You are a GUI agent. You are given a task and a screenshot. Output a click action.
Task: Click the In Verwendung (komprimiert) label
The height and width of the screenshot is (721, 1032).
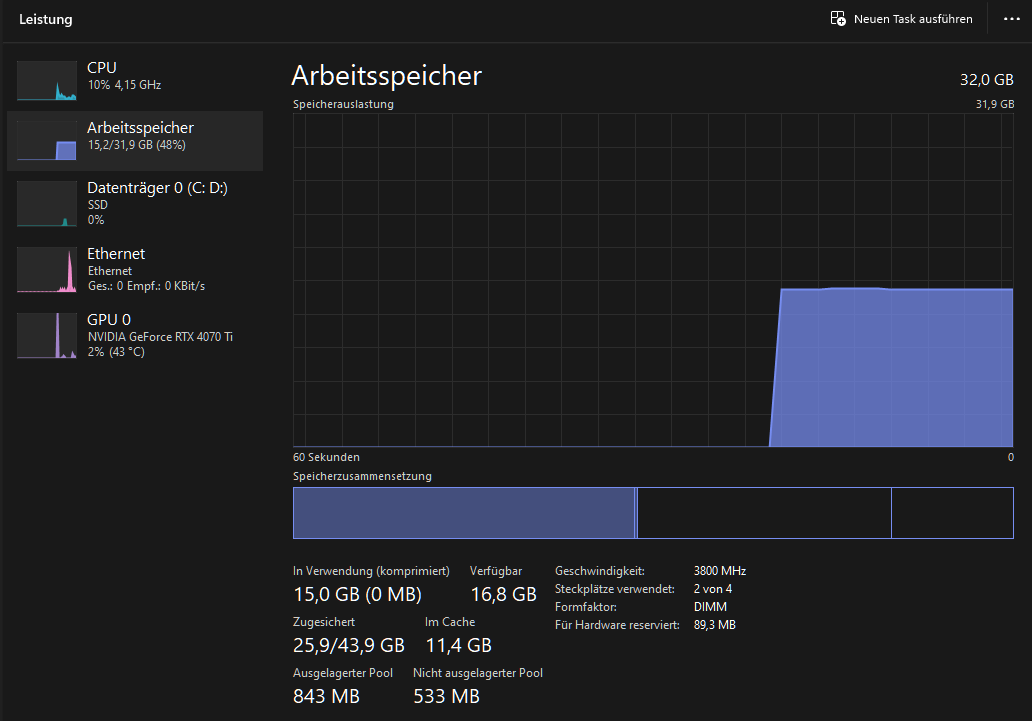[x=371, y=571]
